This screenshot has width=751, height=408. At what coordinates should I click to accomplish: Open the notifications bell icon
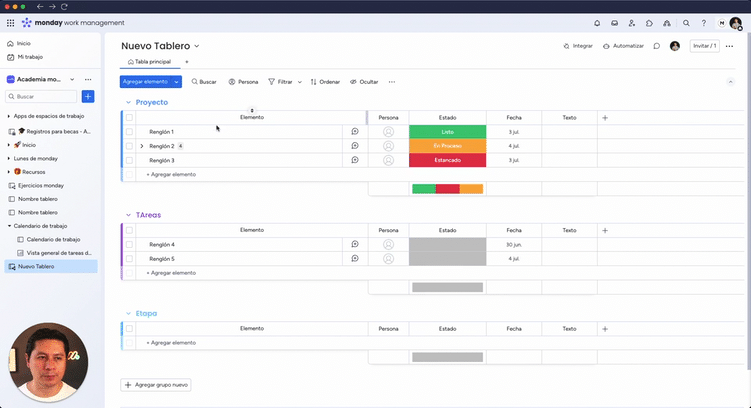[597, 22]
